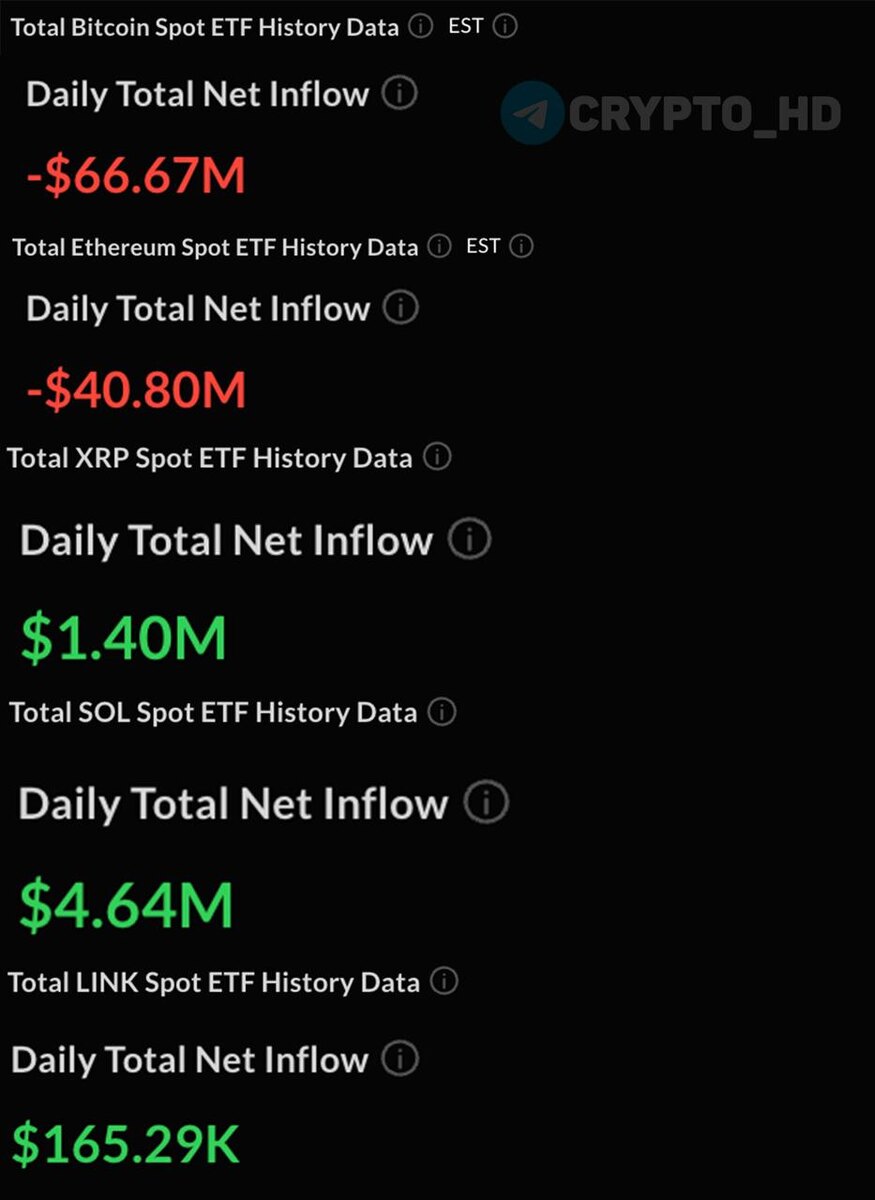The height and width of the screenshot is (1200, 875).
Task: Click the CRYPTO_HD watermark text
Action: 705,114
